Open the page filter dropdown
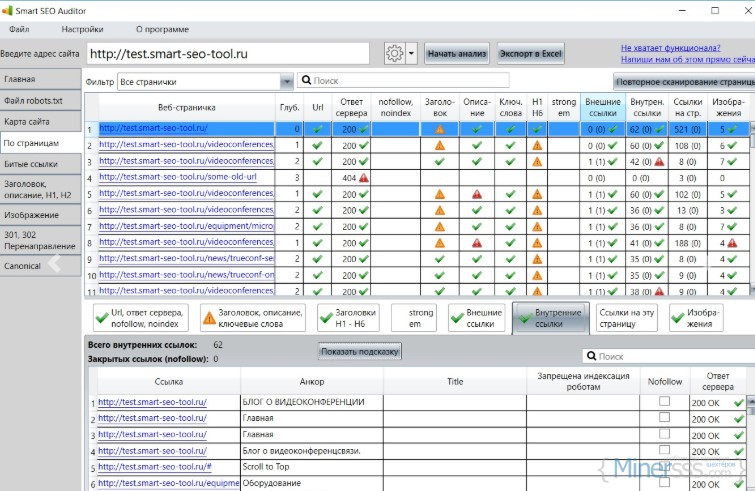This screenshot has height=491, width=755. 288,81
